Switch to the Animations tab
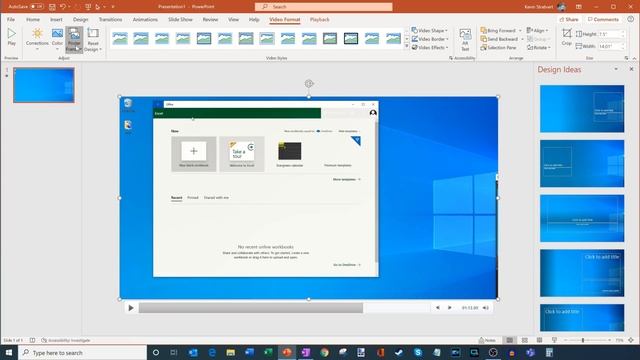Viewport: 640px width, 360px height. point(145,20)
